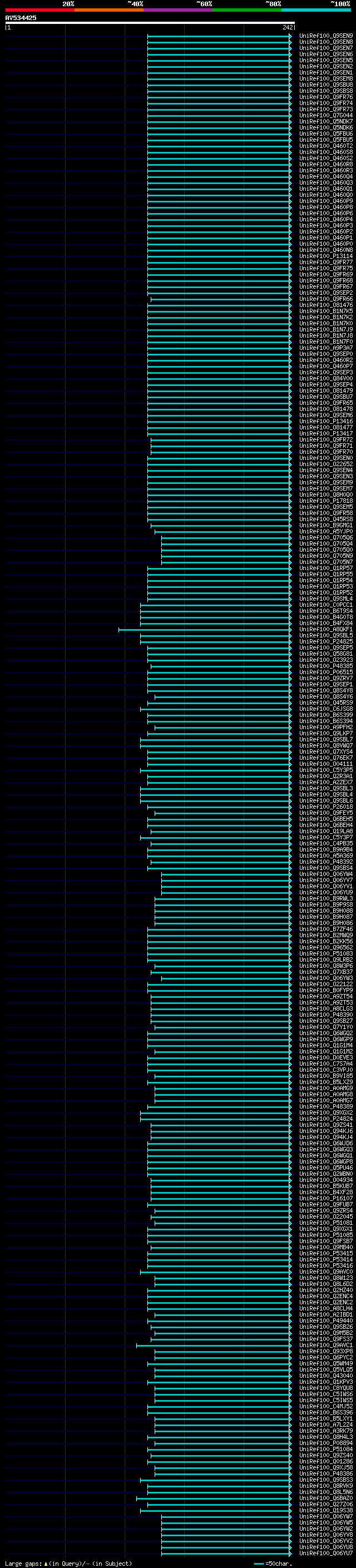This screenshot has width=356, height=1568.
Task: Select the UniRef100_P48389 label
Action: pyautogui.click(x=326, y=1106)
